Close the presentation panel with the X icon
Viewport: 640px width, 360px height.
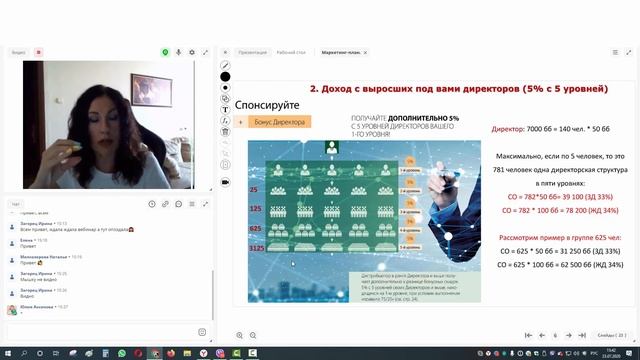point(225,52)
